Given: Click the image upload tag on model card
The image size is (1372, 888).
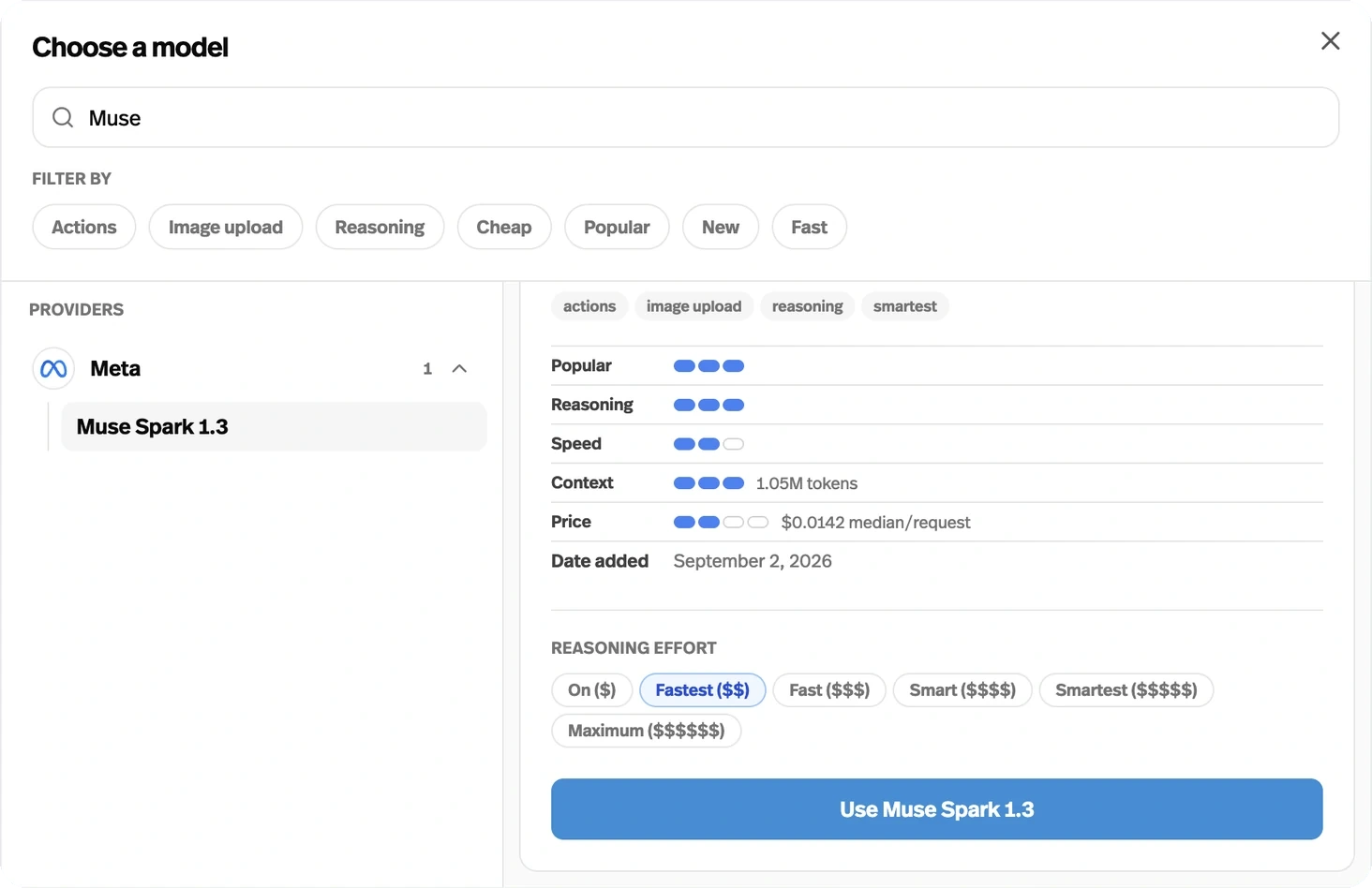Looking at the screenshot, I should coord(694,306).
